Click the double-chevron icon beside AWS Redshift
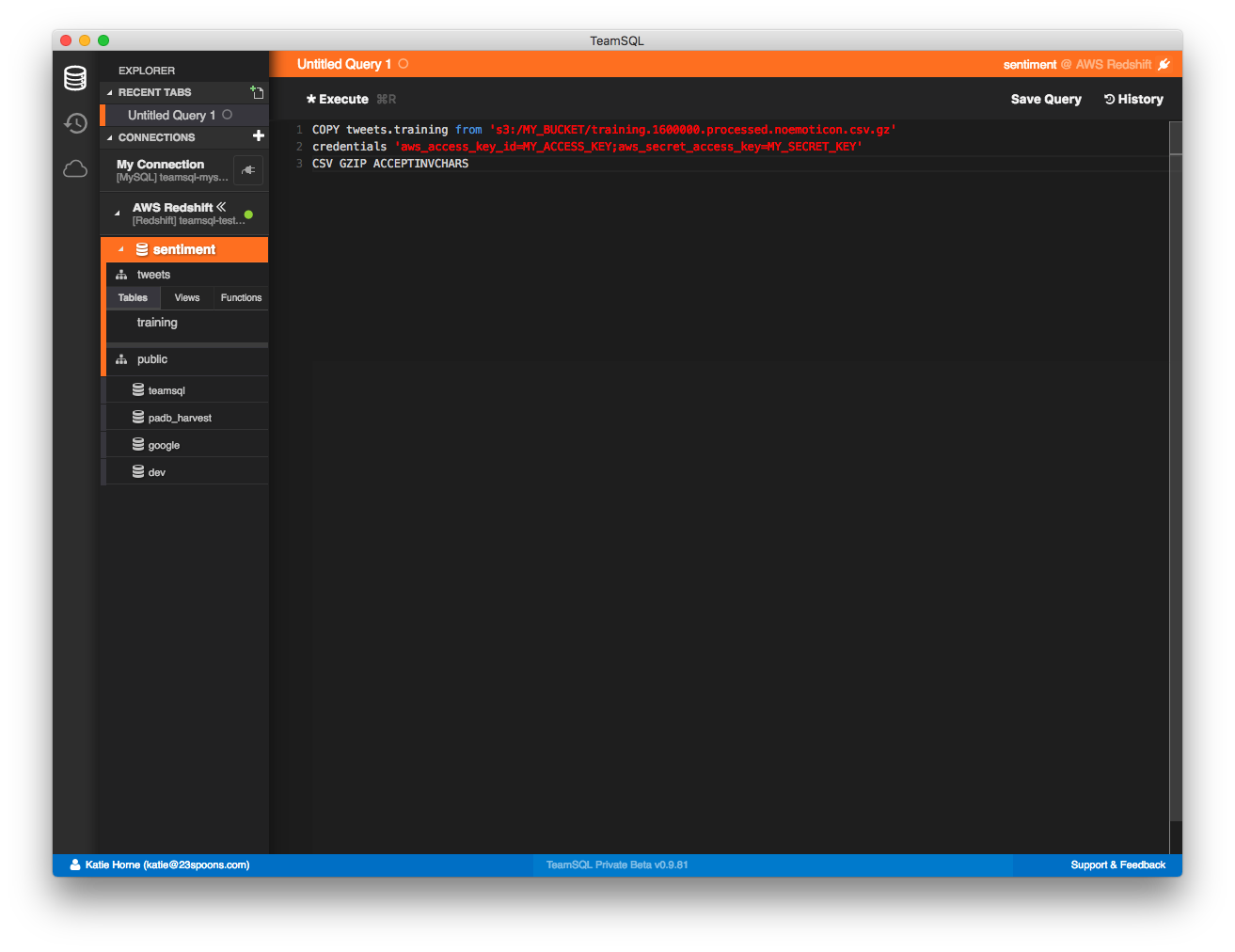Screen dimensions: 1235x952 222,207
